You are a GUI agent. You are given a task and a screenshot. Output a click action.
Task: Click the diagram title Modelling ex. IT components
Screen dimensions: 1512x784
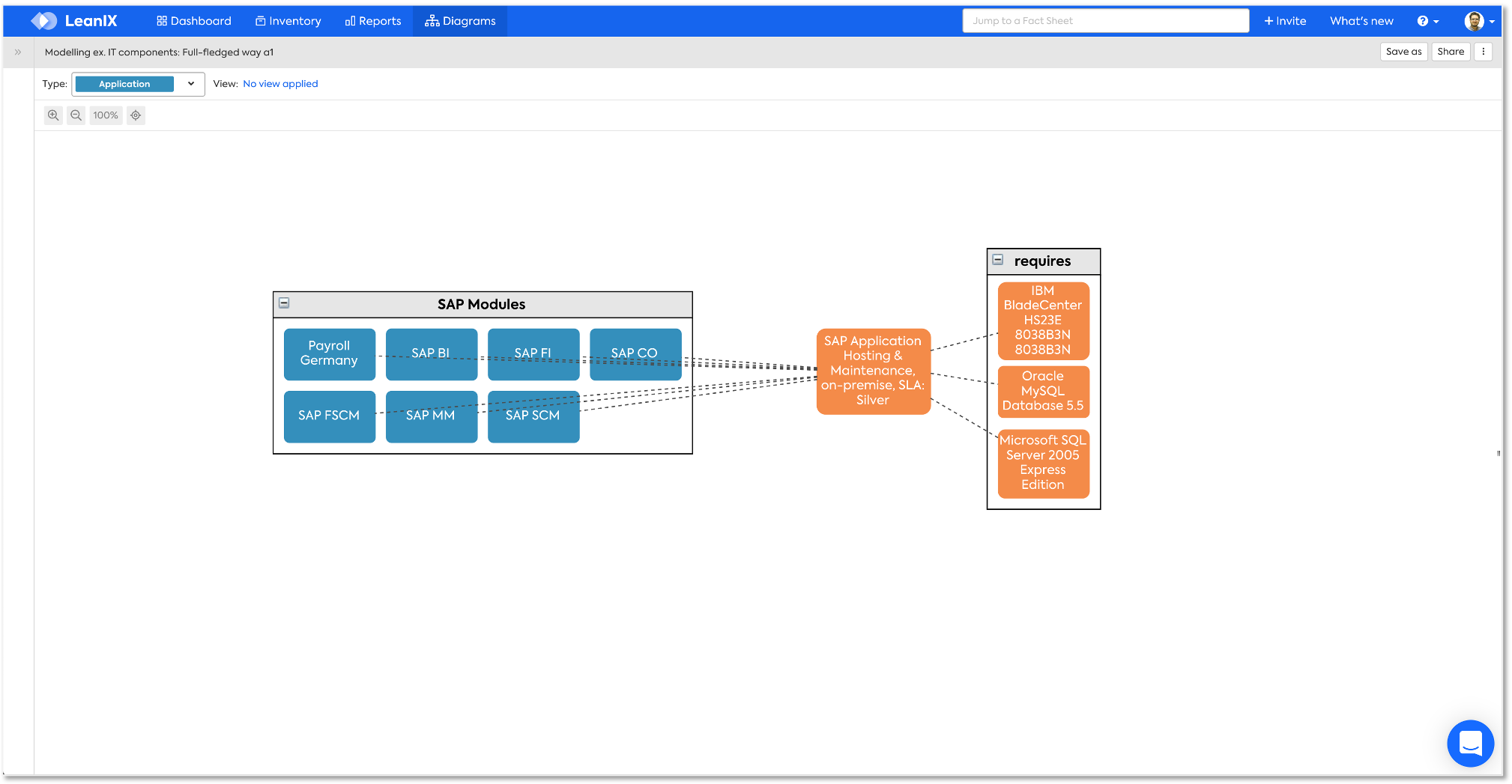coord(159,52)
